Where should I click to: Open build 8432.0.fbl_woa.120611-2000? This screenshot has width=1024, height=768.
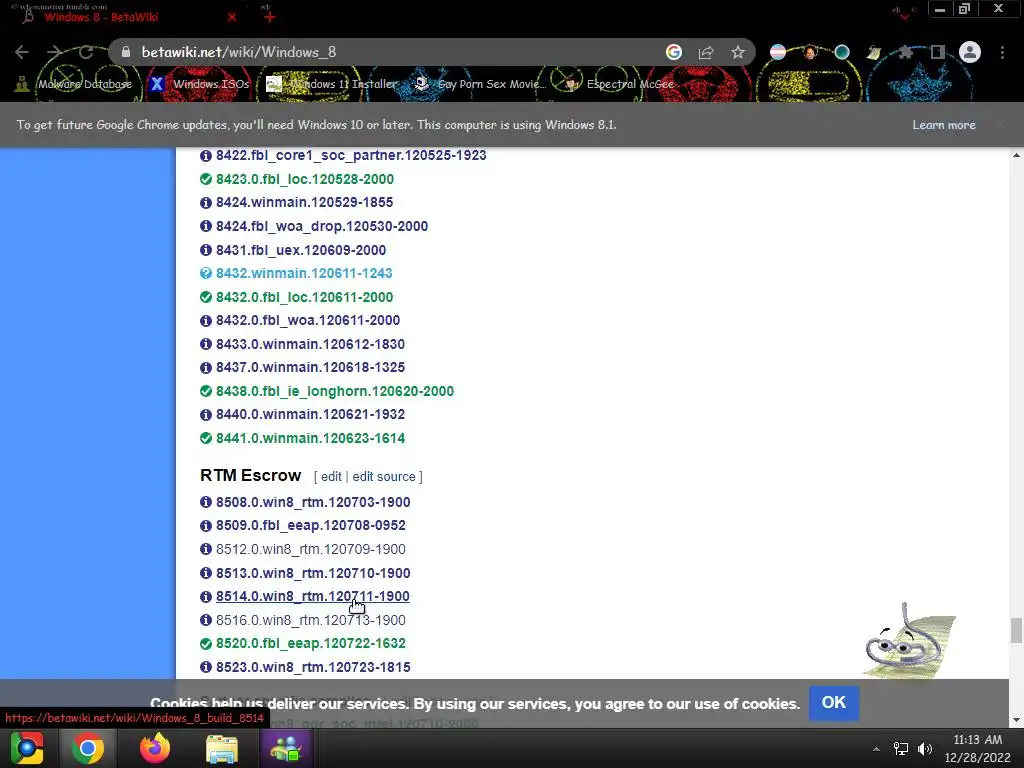click(308, 320)
